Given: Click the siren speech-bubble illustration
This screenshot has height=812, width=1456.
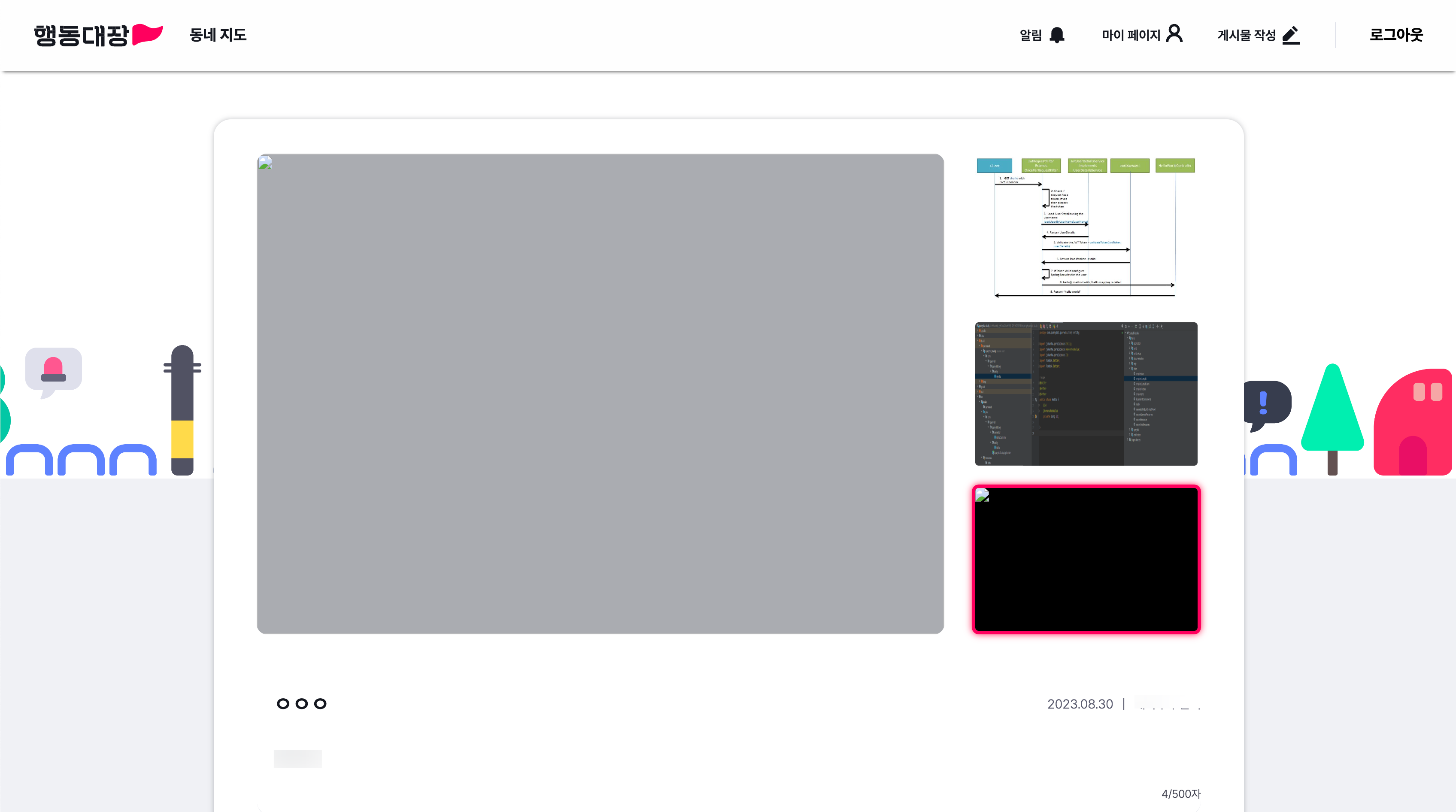Looking at the screenshot, I should pos(53,370).
